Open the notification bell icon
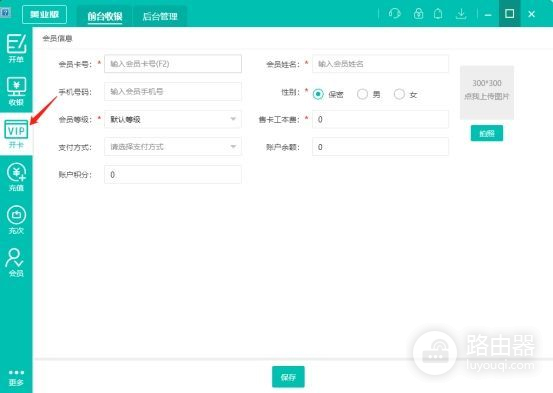Viewport: 553px width, 393px height. click(x=438, y=14)
